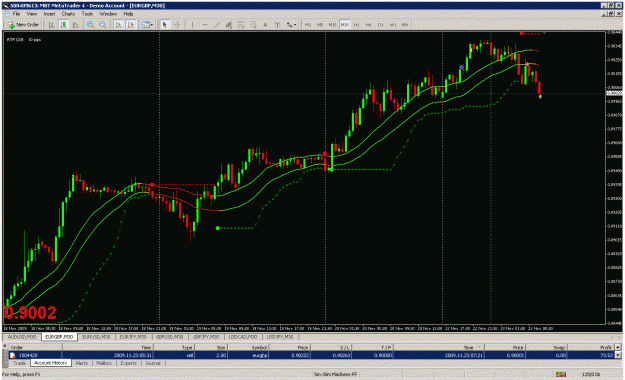This screenshot has width=625, height=380.
Task: Zoom out of the chart
Action: (x=102, y=25)
